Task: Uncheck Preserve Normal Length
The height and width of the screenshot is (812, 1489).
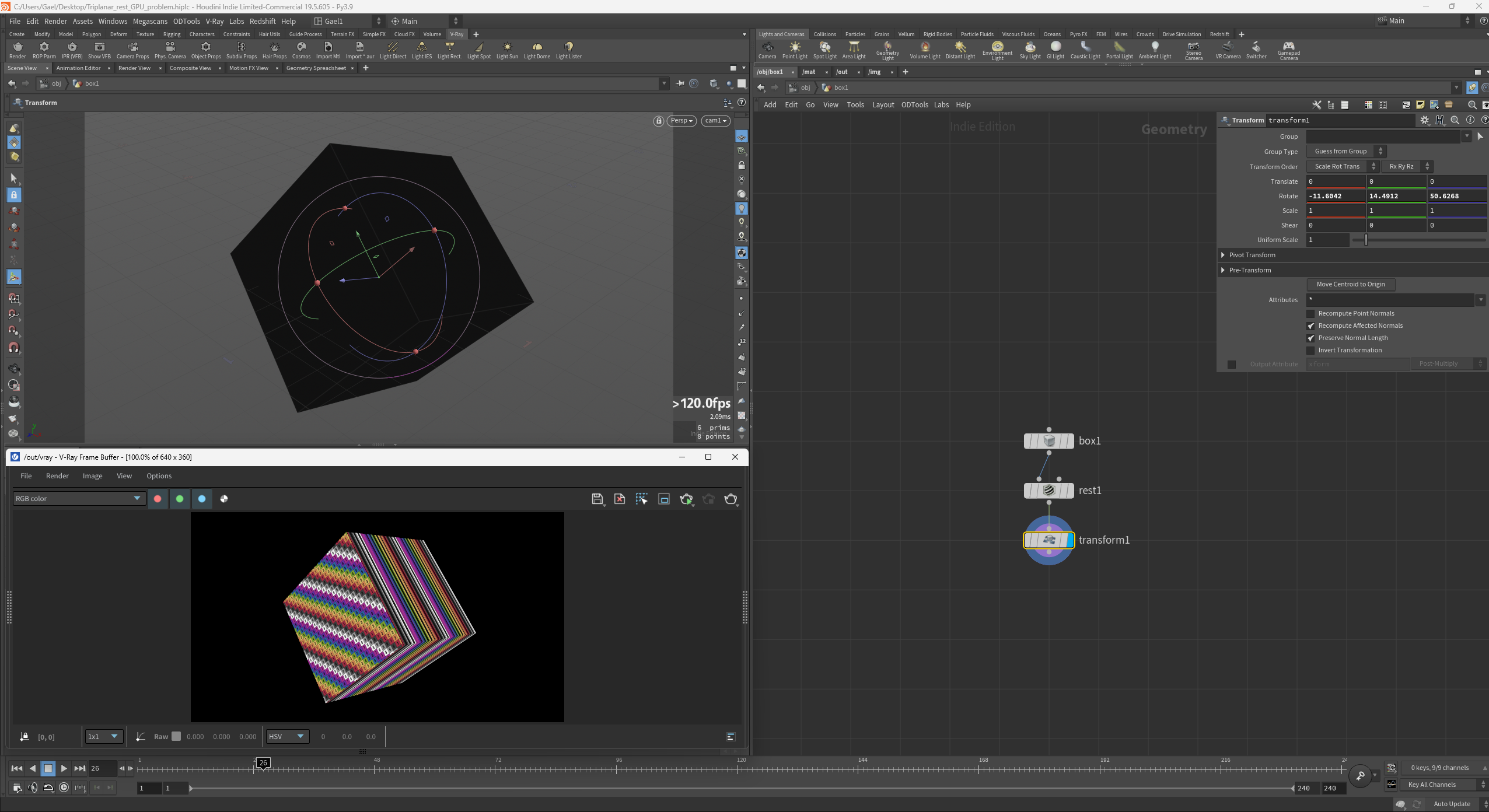Action: [1310, 338]
